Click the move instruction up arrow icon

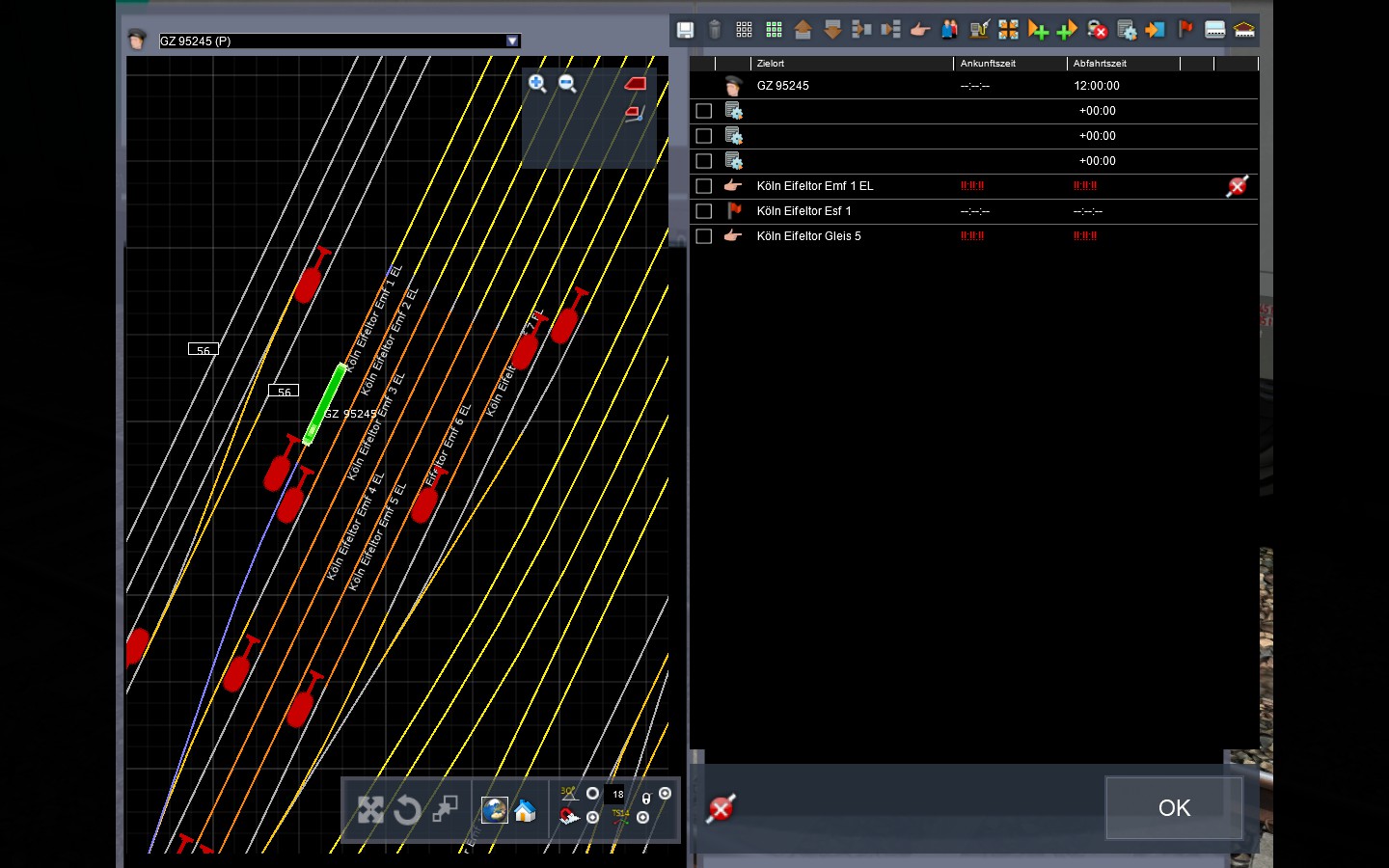[x=803, y=30]
